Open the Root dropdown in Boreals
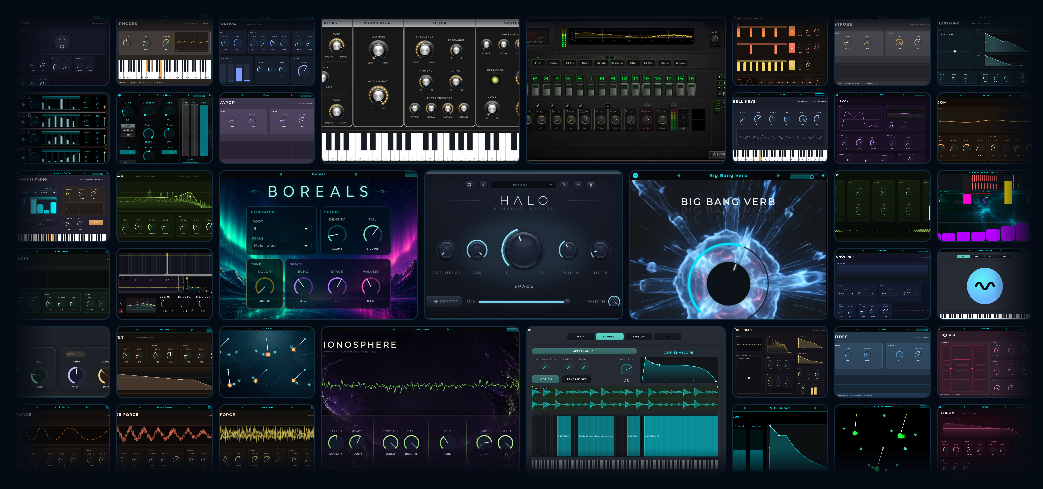 click(x=279, y=229)
